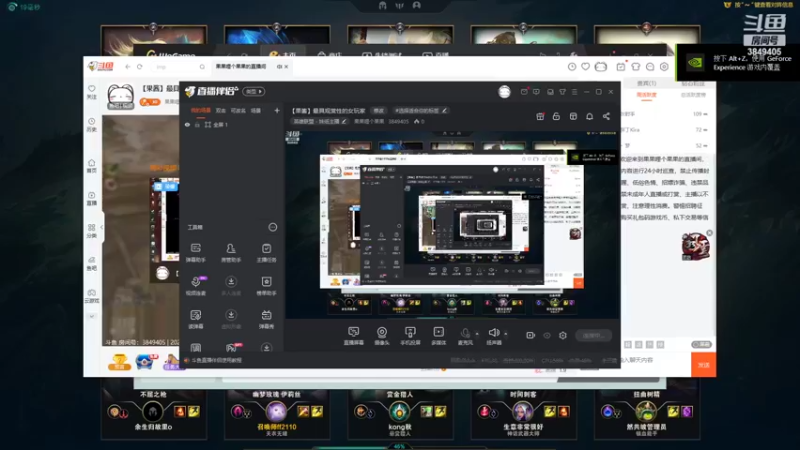The height and width of the screenshot is (450, 800).
Task: Open 分类 in Douyu sidebar
Action: coord(91,231)
